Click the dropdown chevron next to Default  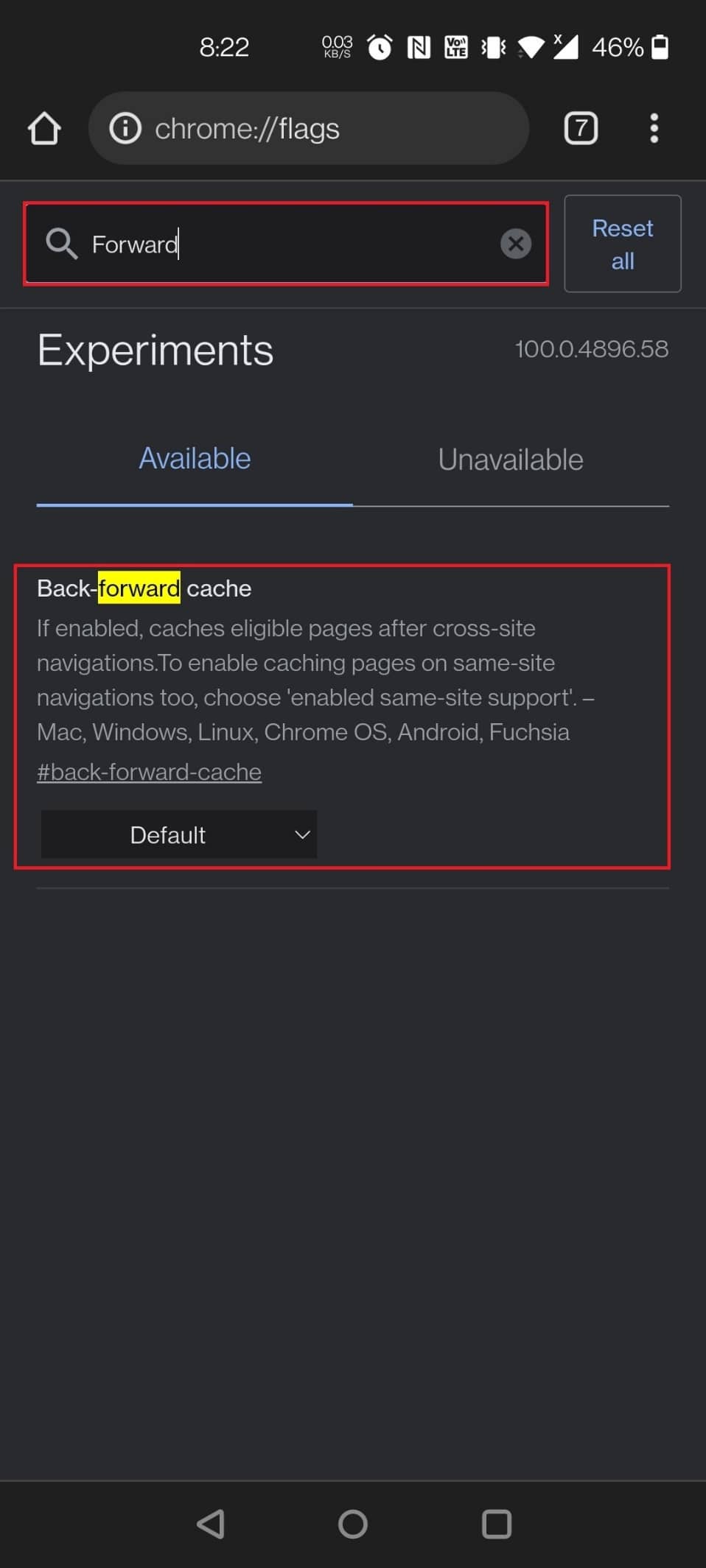pos(302,834)
